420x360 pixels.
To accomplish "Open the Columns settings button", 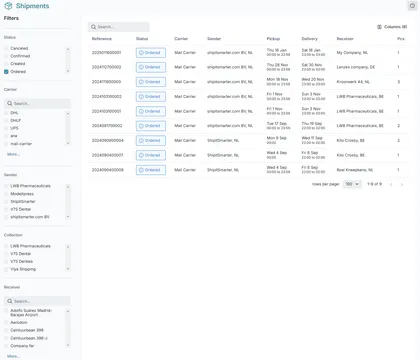I will [x=392, y=27].
